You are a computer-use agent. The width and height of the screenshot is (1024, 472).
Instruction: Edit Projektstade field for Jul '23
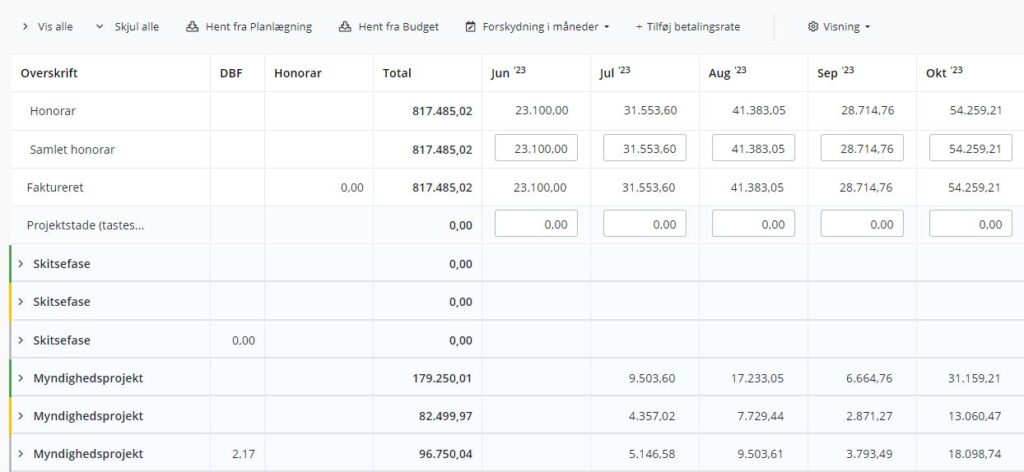(645, 224)
